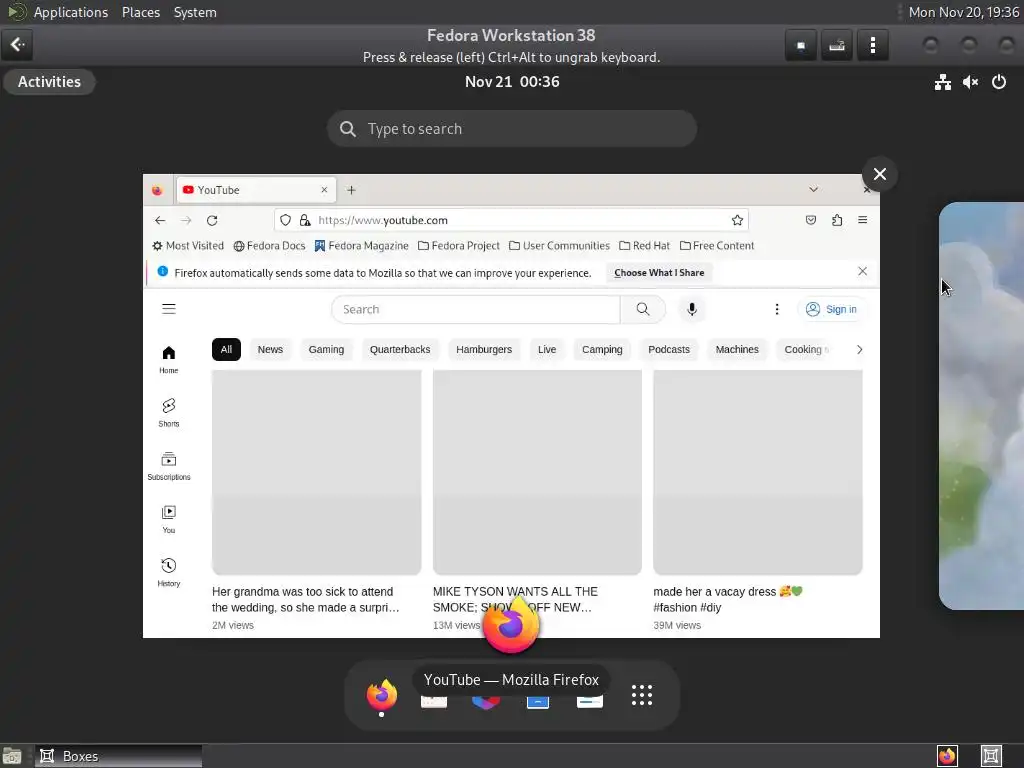Open the YouTube guide hamburger menu
The image size is (1024, 768).
coord(169,309)
